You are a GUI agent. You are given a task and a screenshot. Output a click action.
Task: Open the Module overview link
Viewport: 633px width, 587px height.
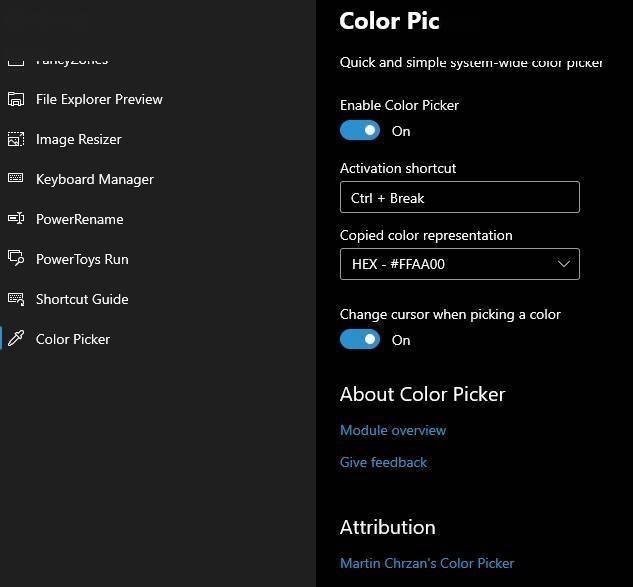(393, 430)
